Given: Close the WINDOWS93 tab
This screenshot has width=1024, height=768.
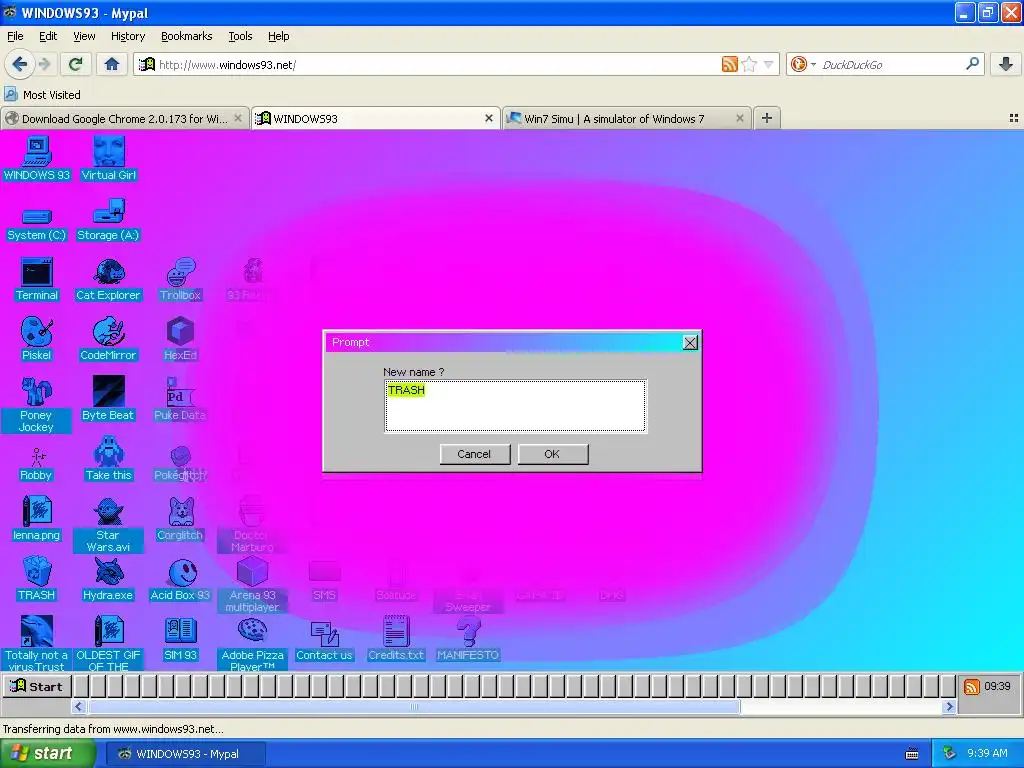Looking at the screenshot, I should [488, 118].
